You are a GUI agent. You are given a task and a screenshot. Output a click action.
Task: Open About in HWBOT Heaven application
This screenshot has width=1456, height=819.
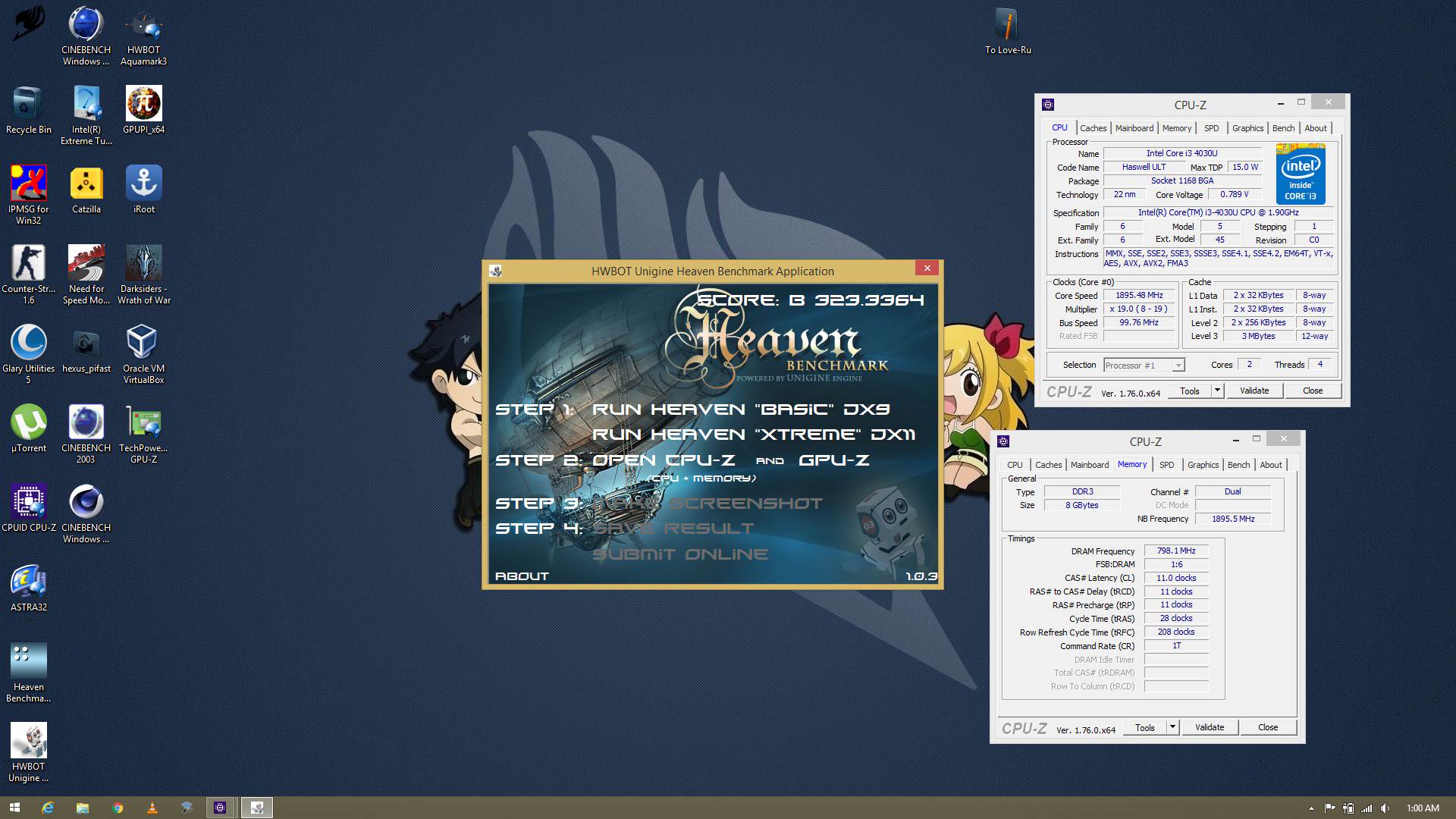pyautogui.click(x=522, y=576)
